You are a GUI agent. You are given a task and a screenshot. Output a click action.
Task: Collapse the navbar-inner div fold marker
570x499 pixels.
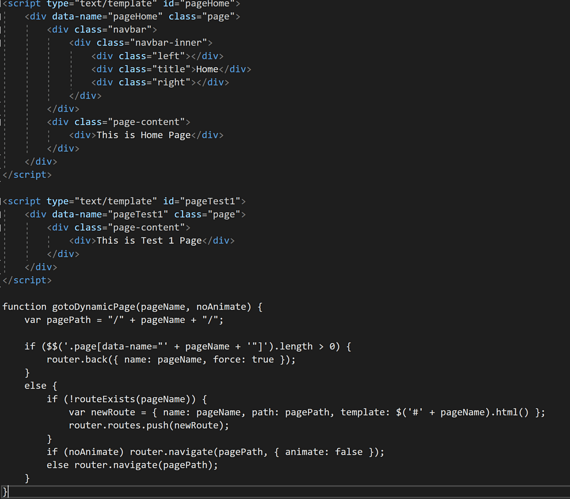[1, 43]
